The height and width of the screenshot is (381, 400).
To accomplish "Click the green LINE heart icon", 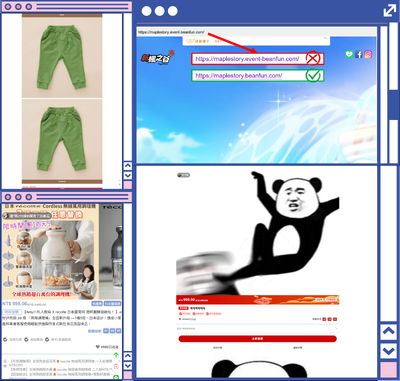I will [349, 54].
